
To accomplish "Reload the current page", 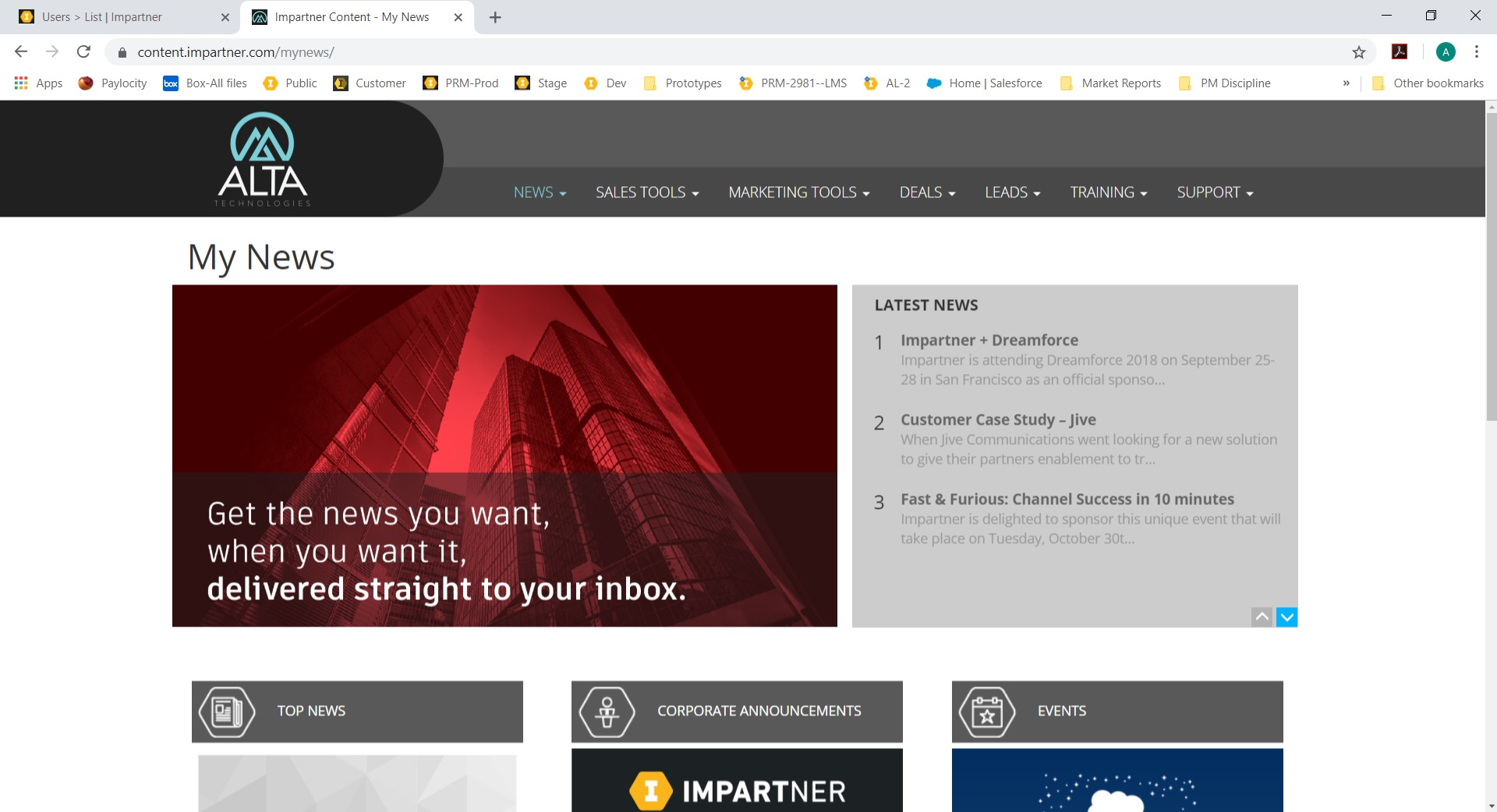I will pos(83,51).
